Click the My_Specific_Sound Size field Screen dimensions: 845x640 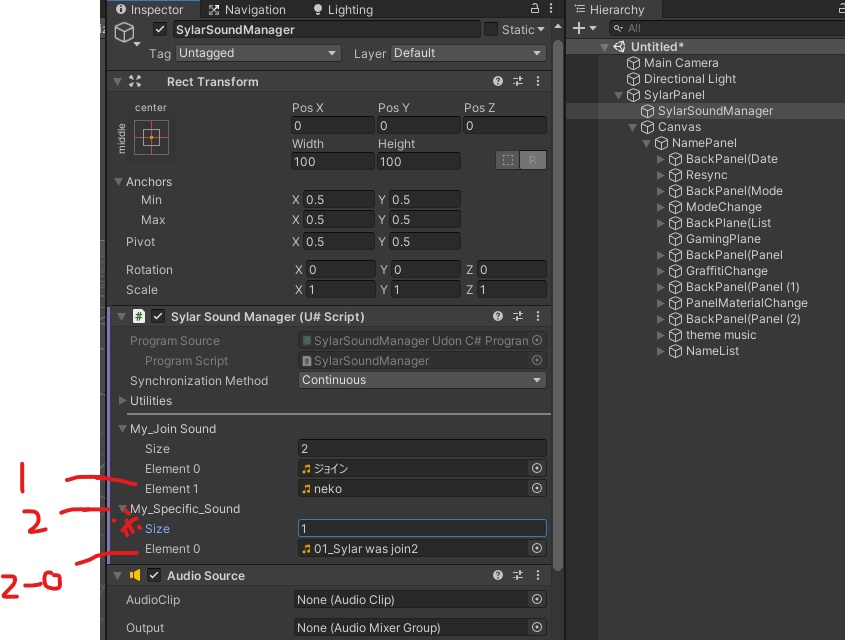[422, 528]
